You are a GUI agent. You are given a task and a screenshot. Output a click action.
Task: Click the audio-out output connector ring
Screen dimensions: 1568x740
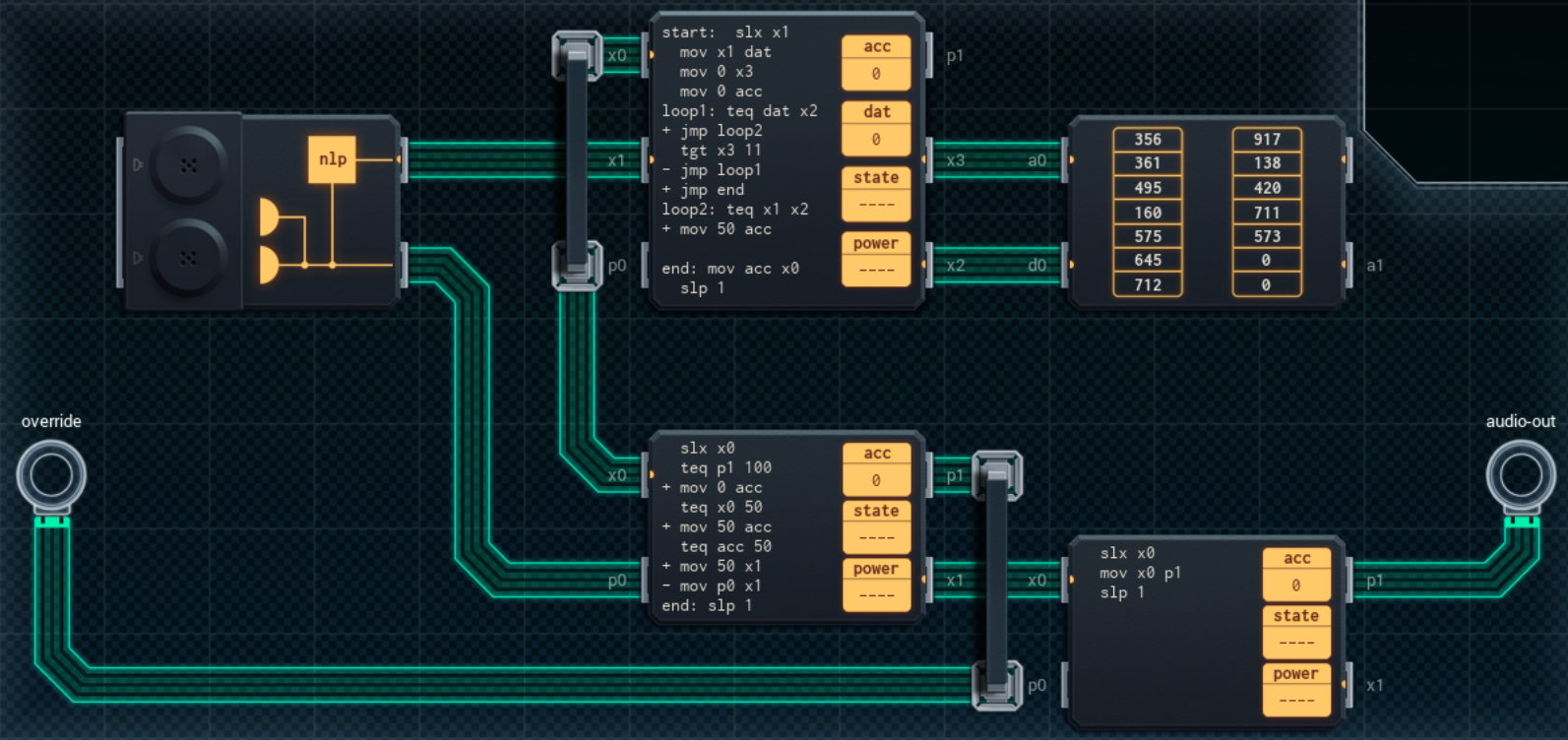(x=1520, y=474)
